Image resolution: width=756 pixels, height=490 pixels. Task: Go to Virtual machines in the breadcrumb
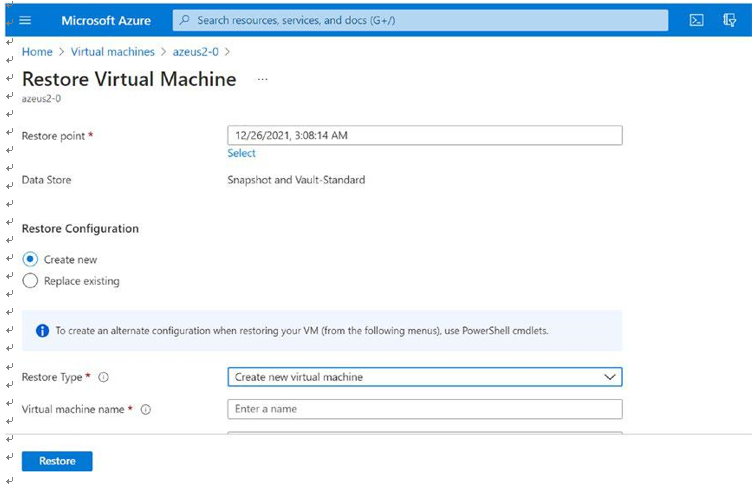(x=113, y=52)
